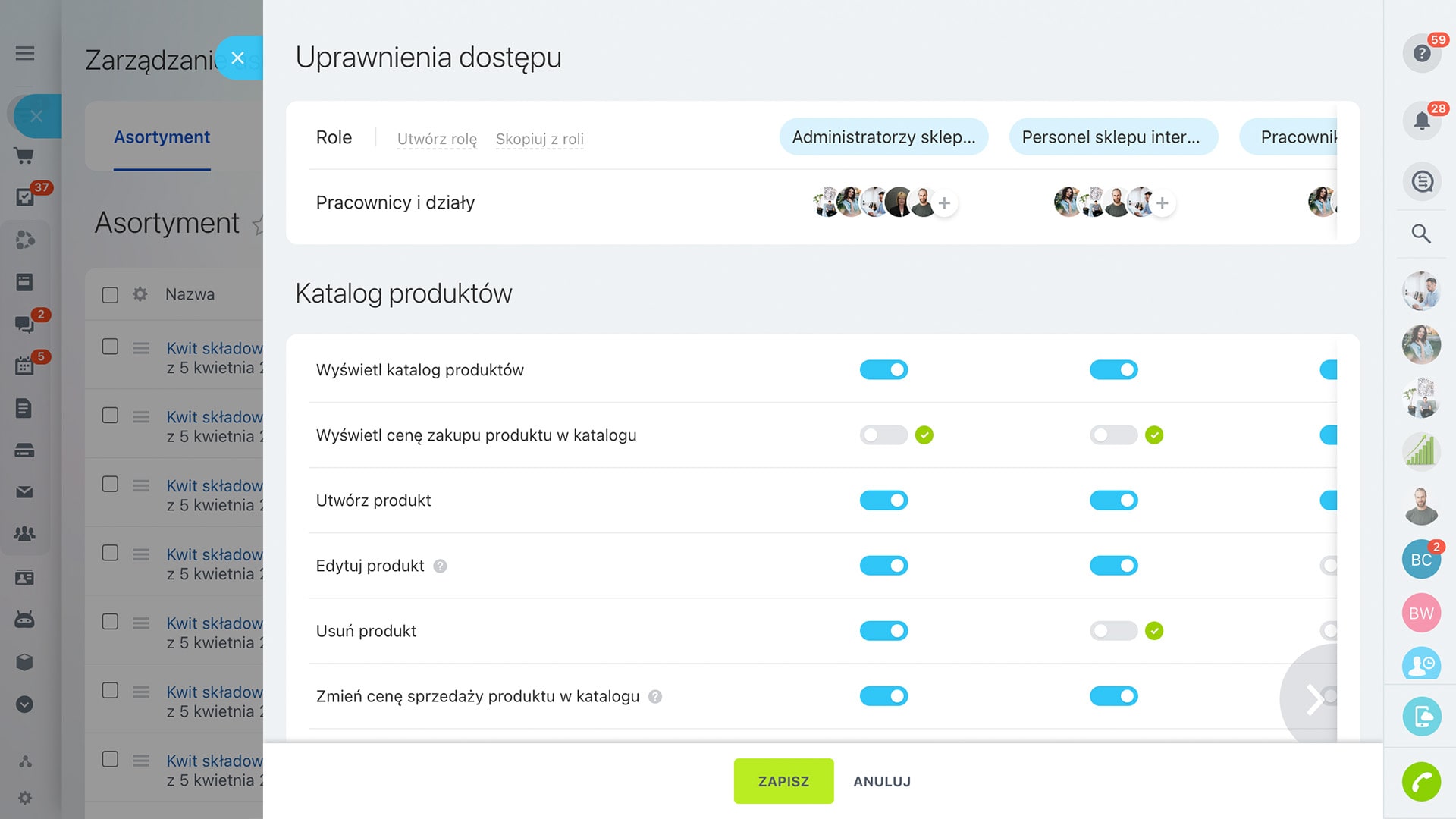Click the Utwórz rolę link
This screenshot has height=819, width=1456.
click(x=437, y=139)
